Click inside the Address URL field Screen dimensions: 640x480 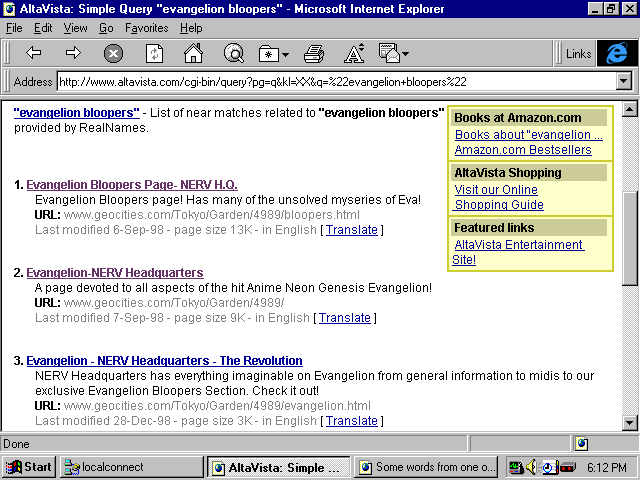pyautogui.click(x=330, y=82)
